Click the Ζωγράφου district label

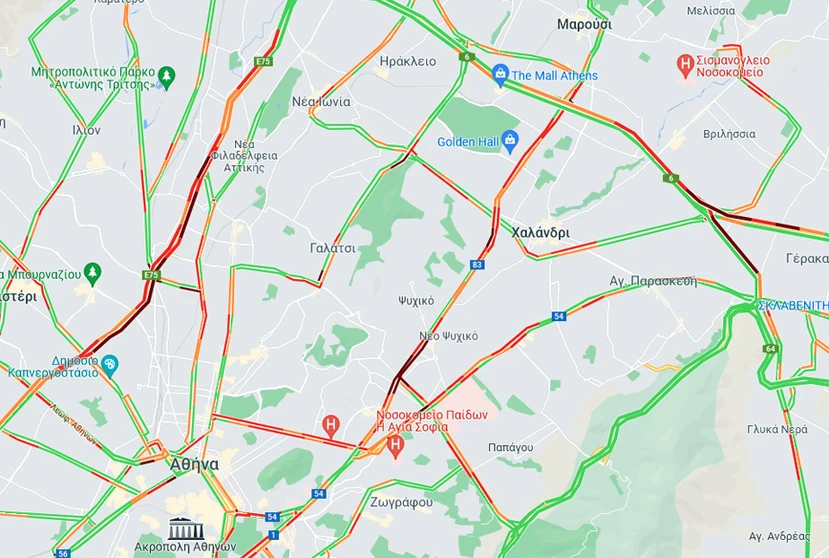(401, 502)
